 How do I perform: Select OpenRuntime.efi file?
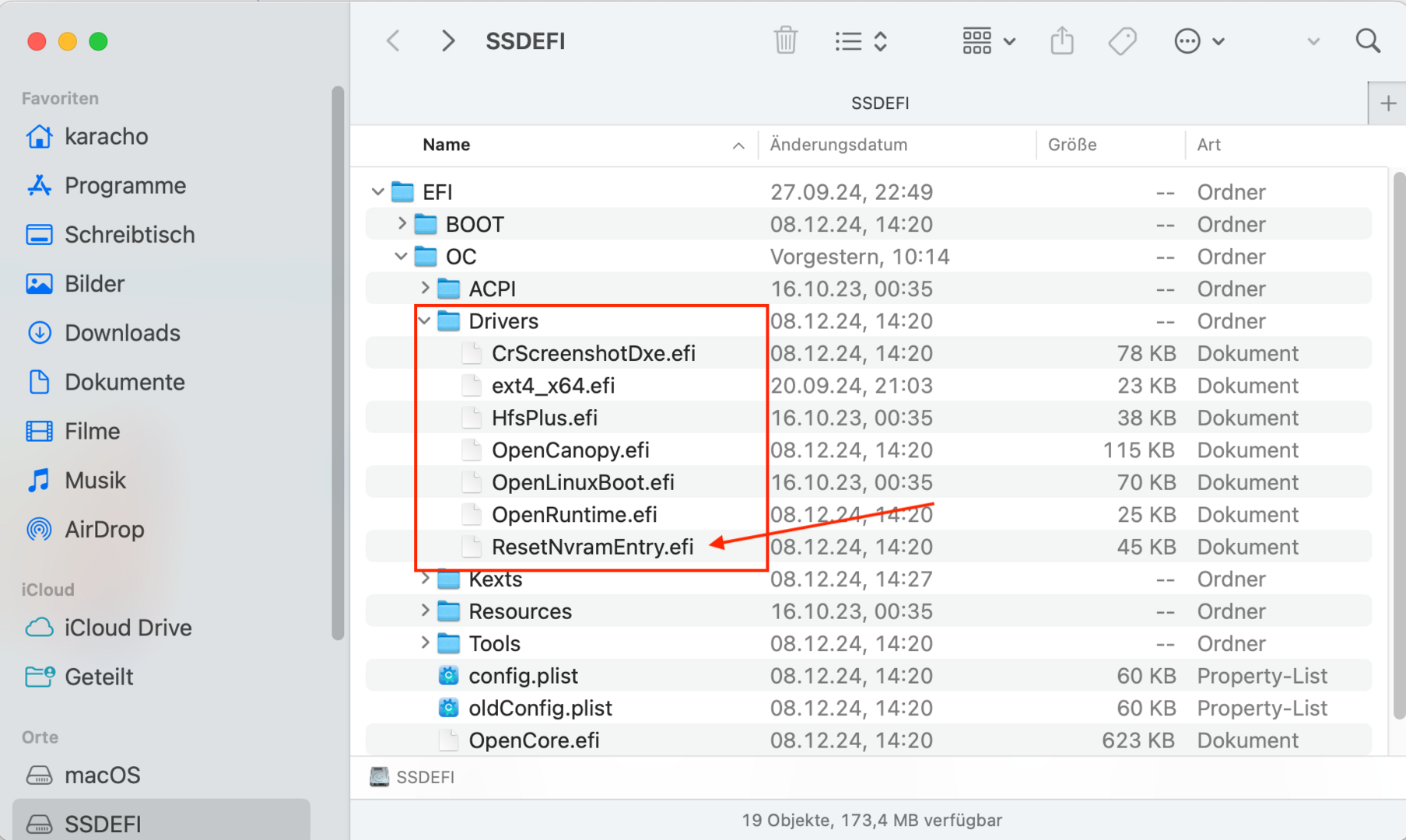coord(868,514)
